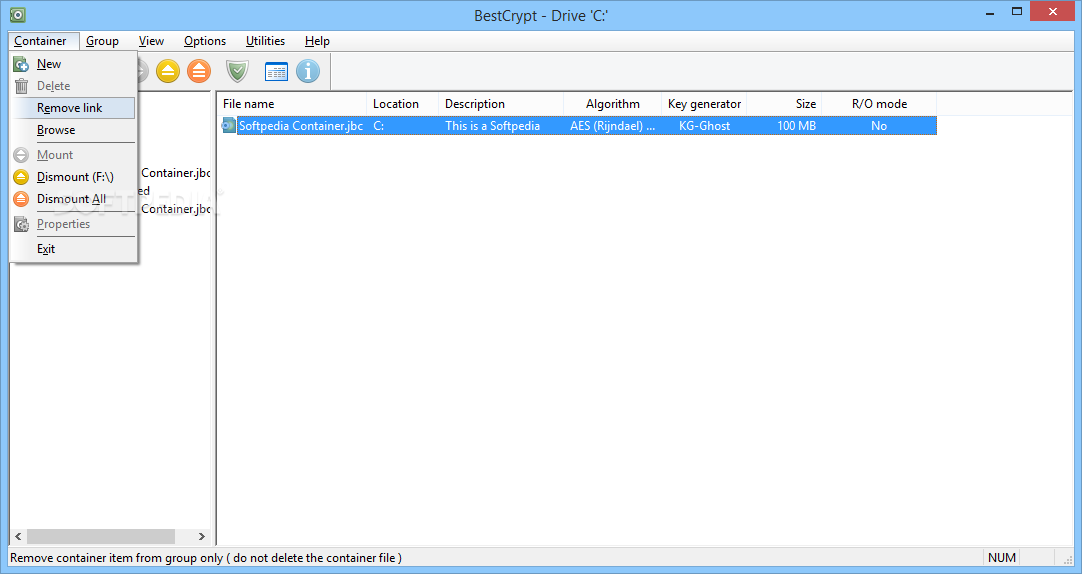The width and height of the screenshot is (1082, 574).
Task: Click the 'This is a Softpedia' description cell
Action: point(493,126)
